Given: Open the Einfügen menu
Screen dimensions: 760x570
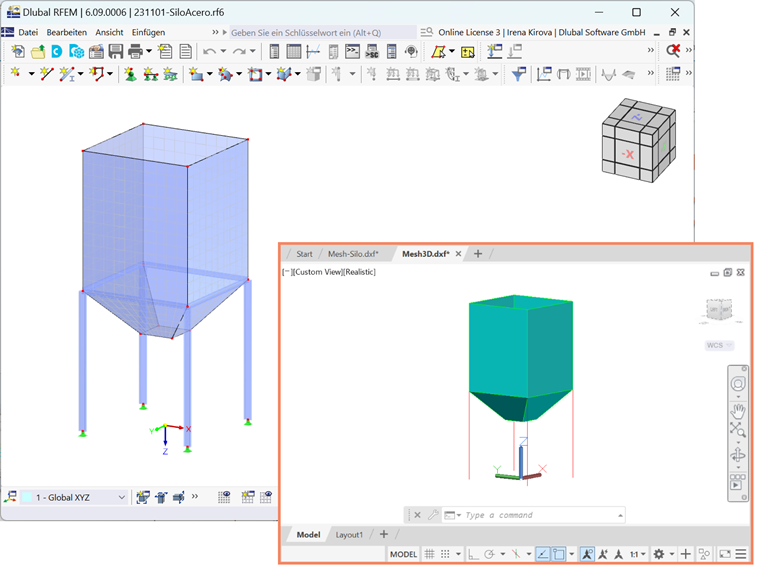Looking at the screenshot, I should (148, 32).
